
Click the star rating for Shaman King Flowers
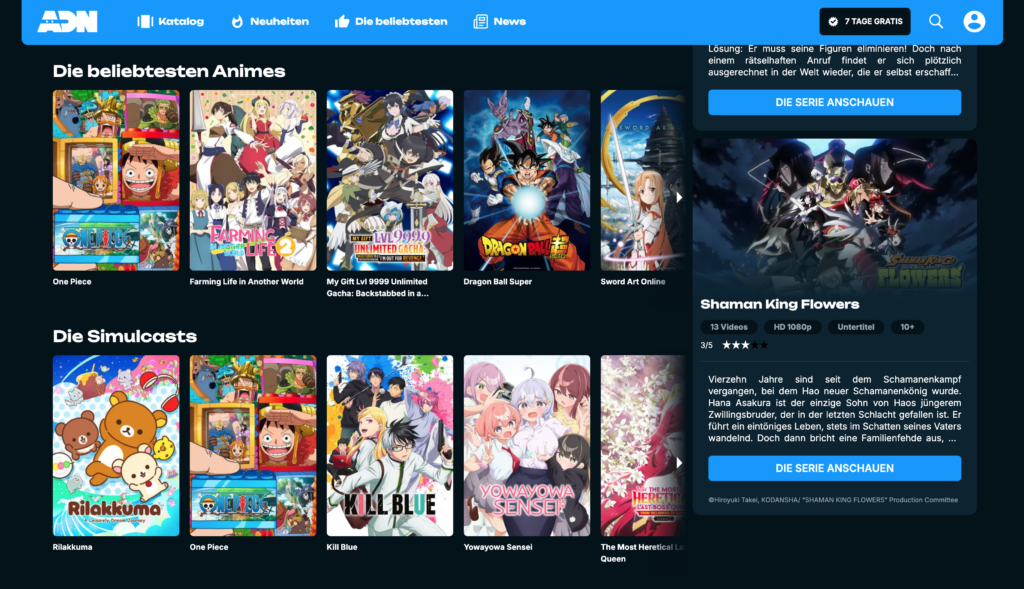744,345
